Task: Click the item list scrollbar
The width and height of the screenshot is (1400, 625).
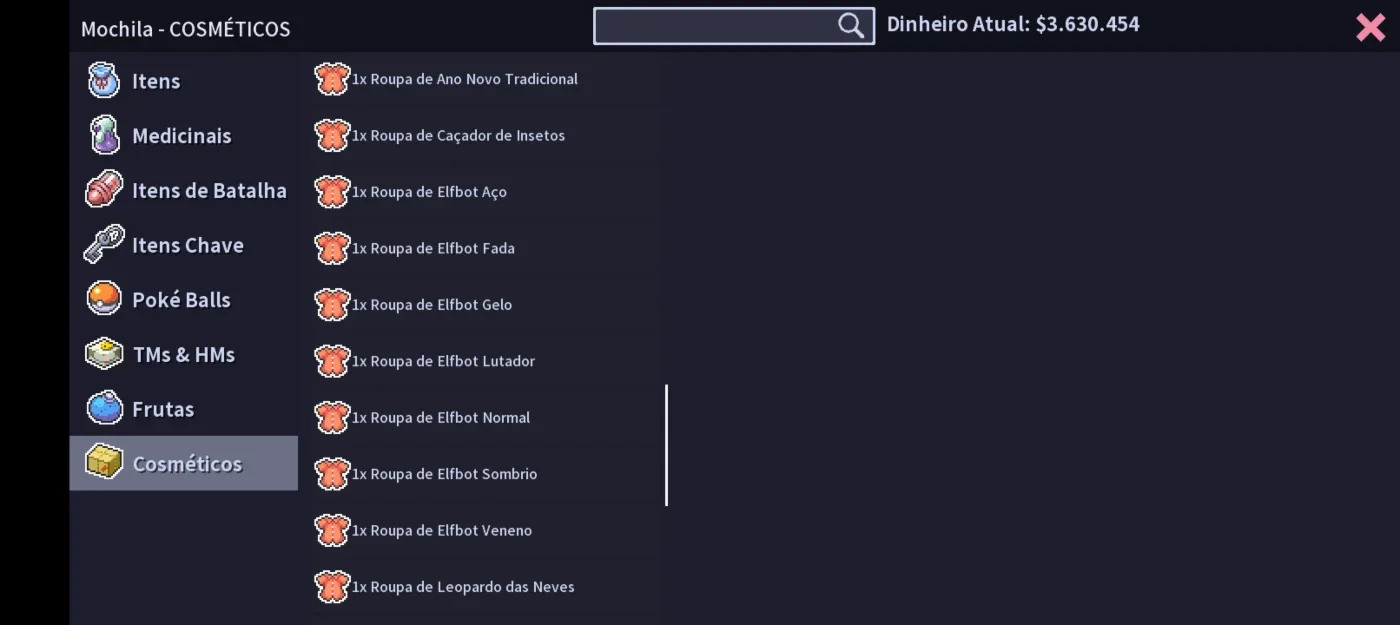Action: tap(666, 445)
